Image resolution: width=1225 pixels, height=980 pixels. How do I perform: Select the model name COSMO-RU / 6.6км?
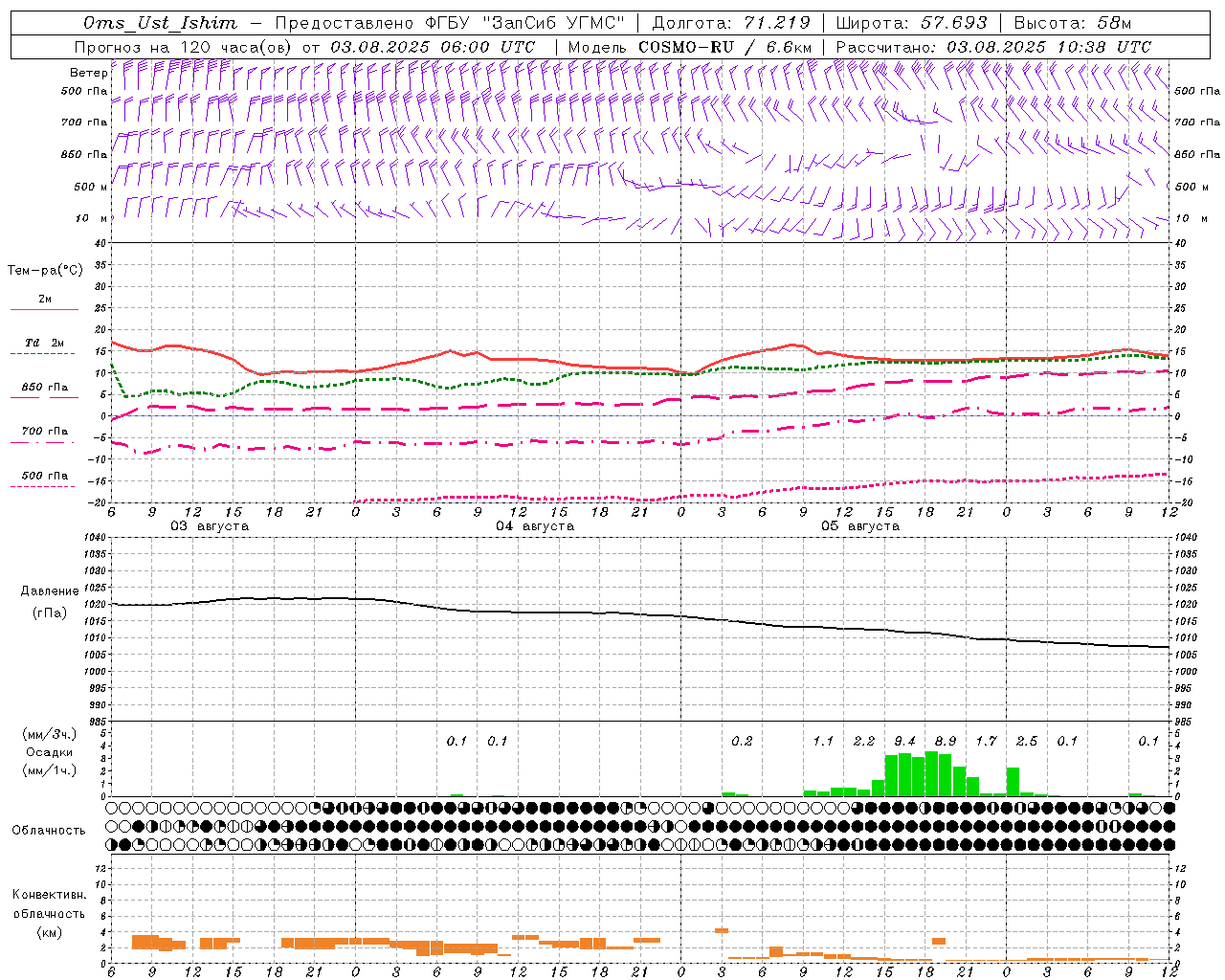coord(725,47)
